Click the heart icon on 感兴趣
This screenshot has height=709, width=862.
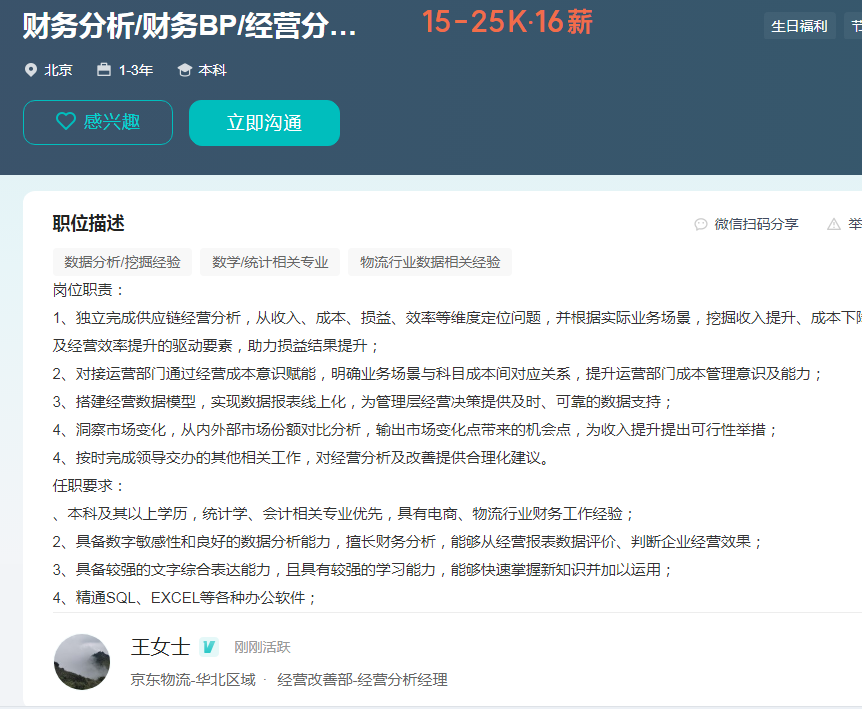coord(65,122)
